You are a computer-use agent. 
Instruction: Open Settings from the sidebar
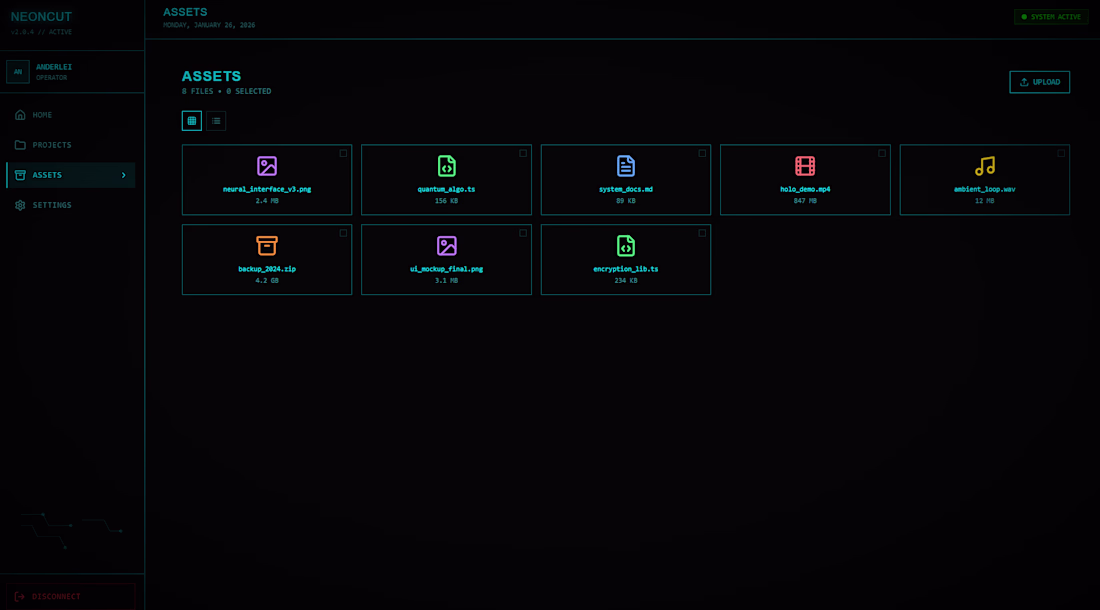point(71,205)
